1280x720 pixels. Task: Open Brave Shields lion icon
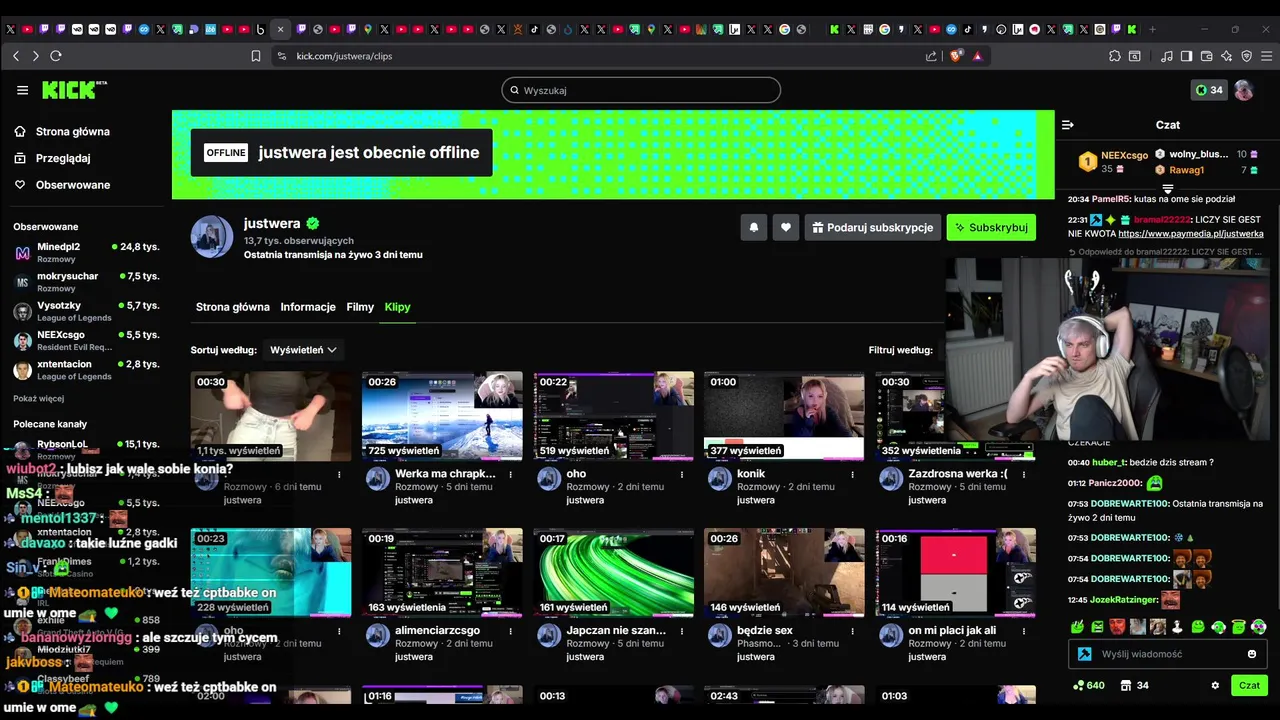(954, 56)
